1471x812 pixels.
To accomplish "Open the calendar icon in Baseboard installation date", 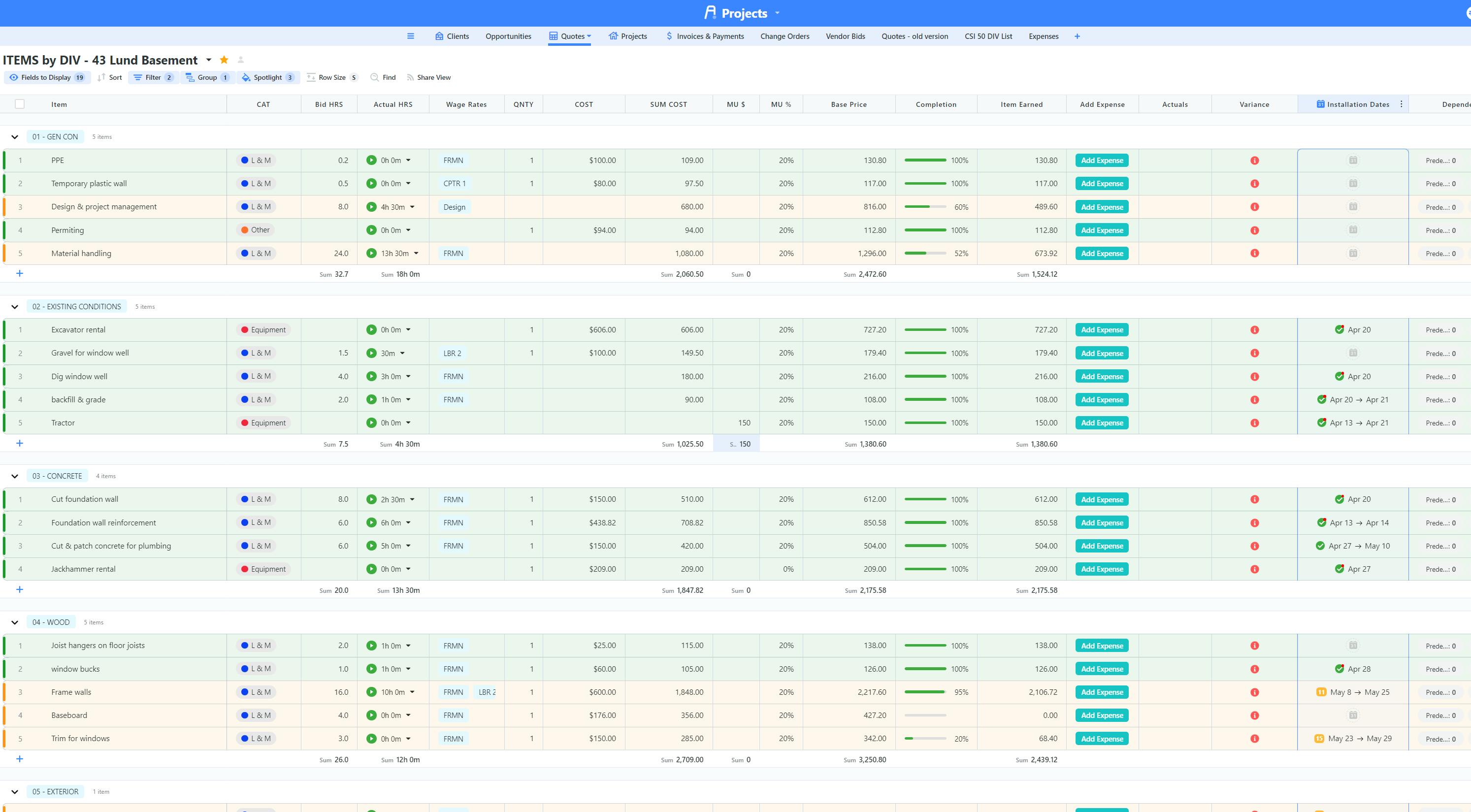I will coord(1353,715).
